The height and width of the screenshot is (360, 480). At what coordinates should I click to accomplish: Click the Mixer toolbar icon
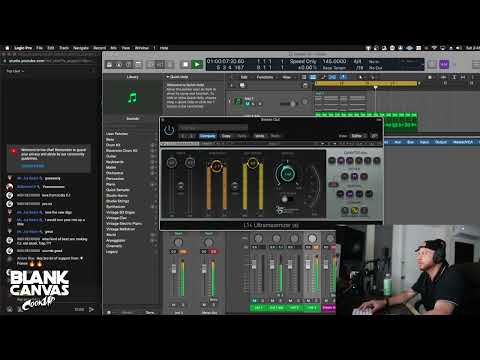click(x=160, y=64)
